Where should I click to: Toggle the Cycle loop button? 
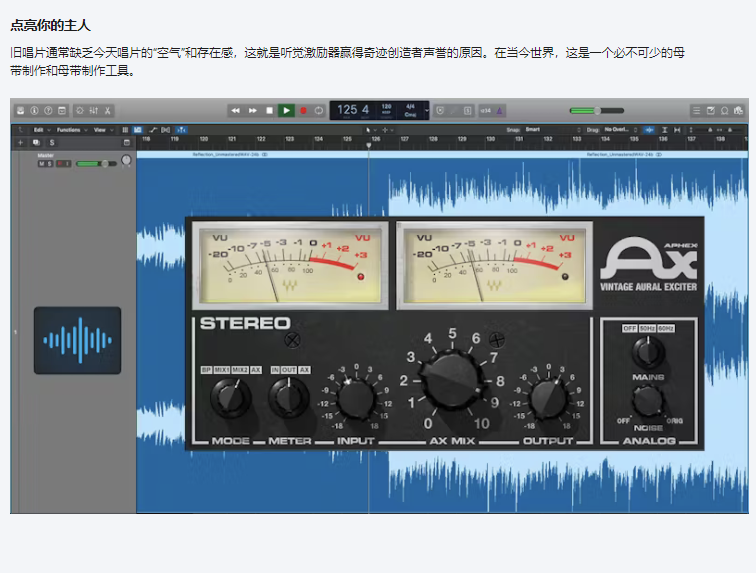point(319,110)
